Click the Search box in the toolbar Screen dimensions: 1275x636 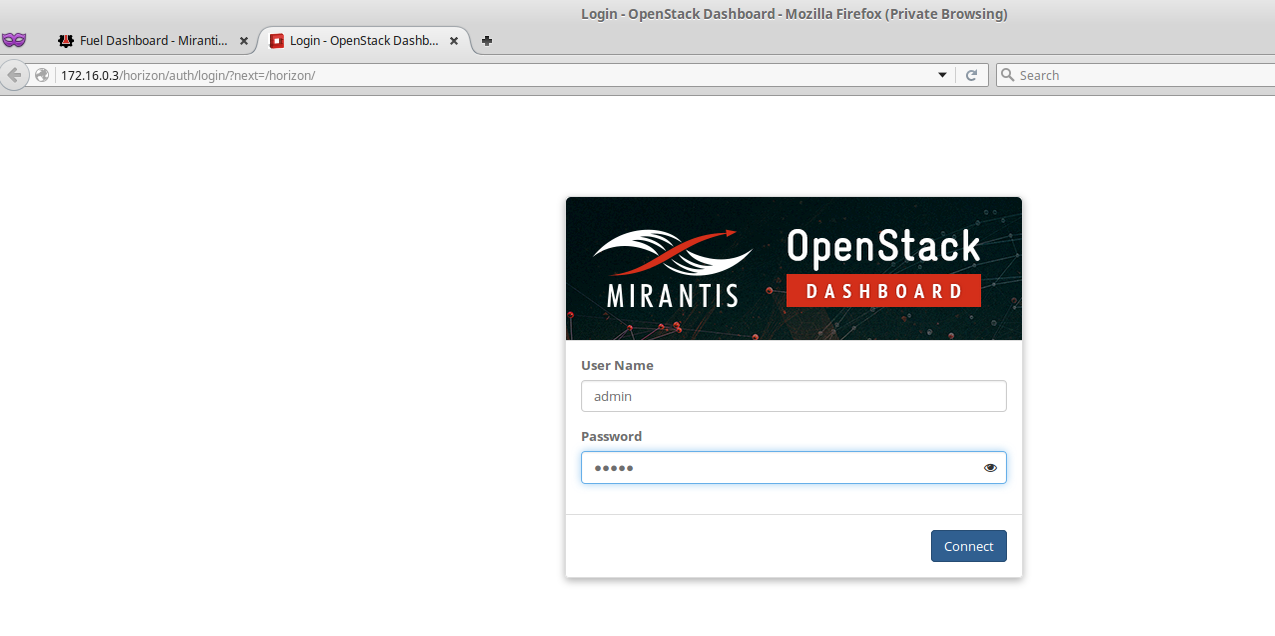[x=1135, y=75]
